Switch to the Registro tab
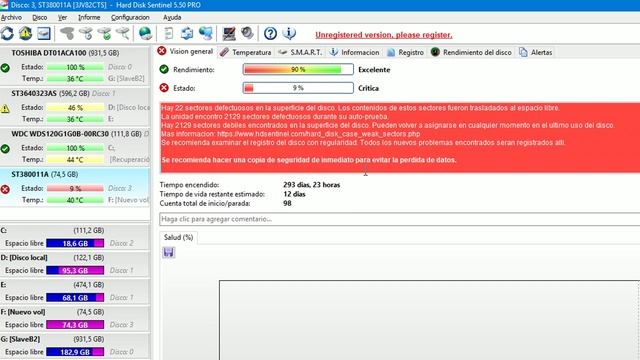The height and width of the screenshot is (360, 640). point(405,52)
